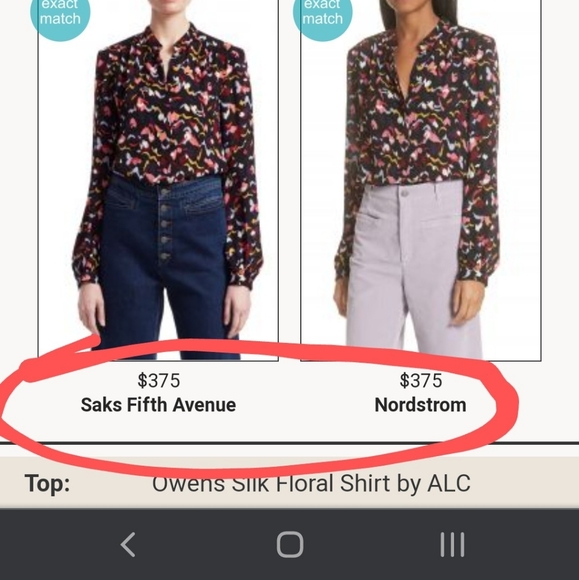Viewport: 579px width, 580px height.
Task: Tap the lavender pants in the right photo
Action: [411, 266]
